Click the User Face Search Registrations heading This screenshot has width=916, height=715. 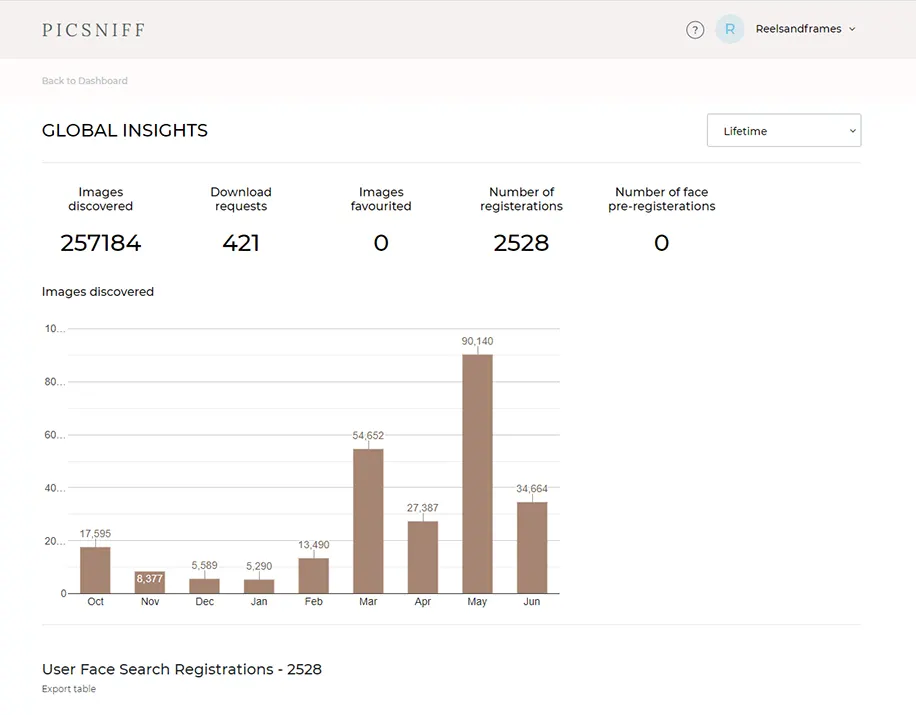tap(182, 669)
